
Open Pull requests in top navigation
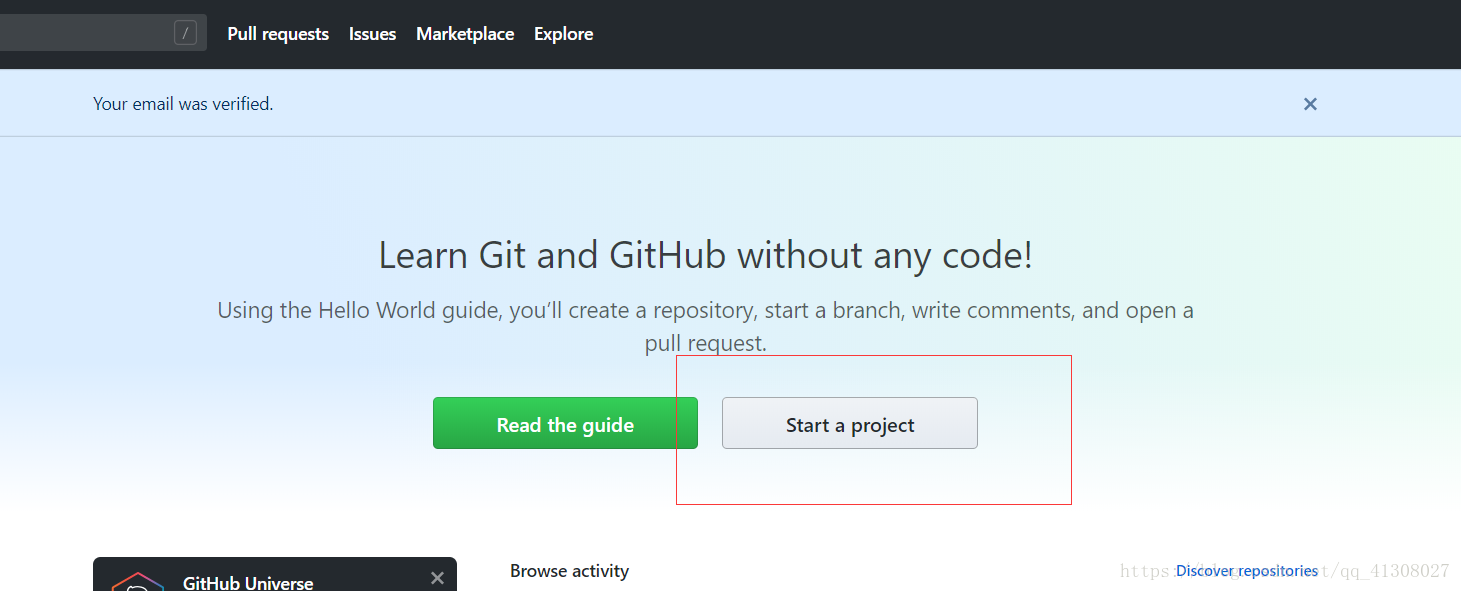(278, 34)
